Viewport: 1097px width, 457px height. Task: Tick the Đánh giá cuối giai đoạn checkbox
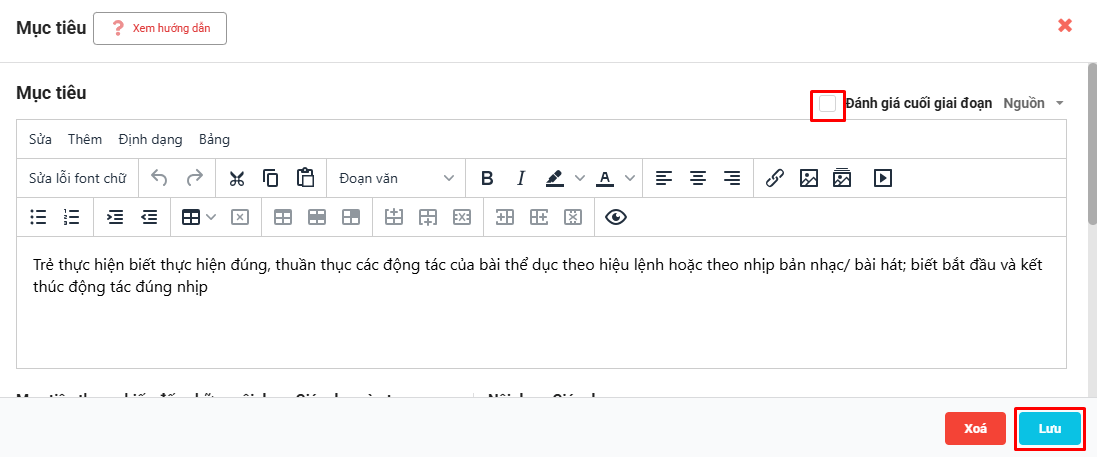tap(828, 103)
